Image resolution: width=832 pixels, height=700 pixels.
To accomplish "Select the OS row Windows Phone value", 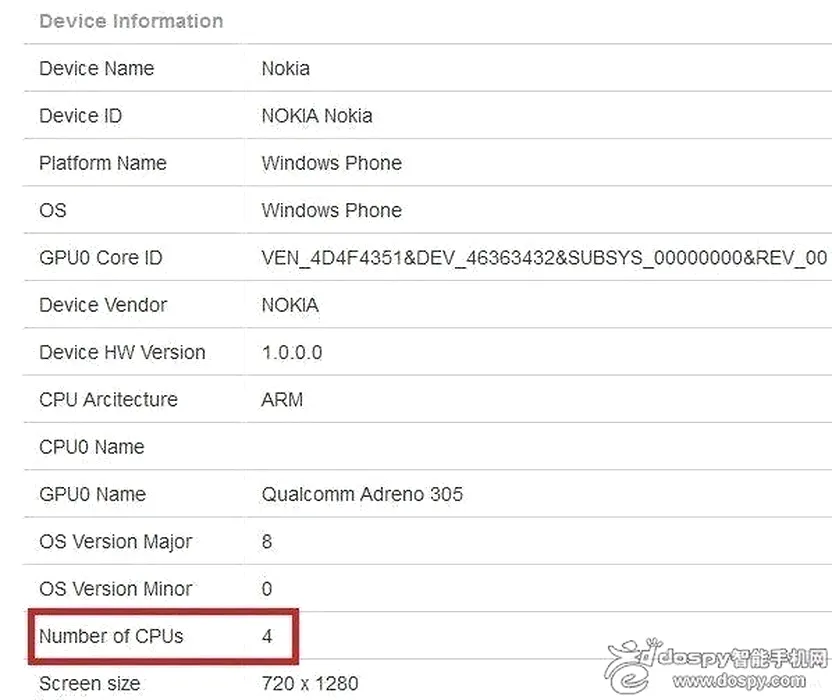I will point(332,210).
